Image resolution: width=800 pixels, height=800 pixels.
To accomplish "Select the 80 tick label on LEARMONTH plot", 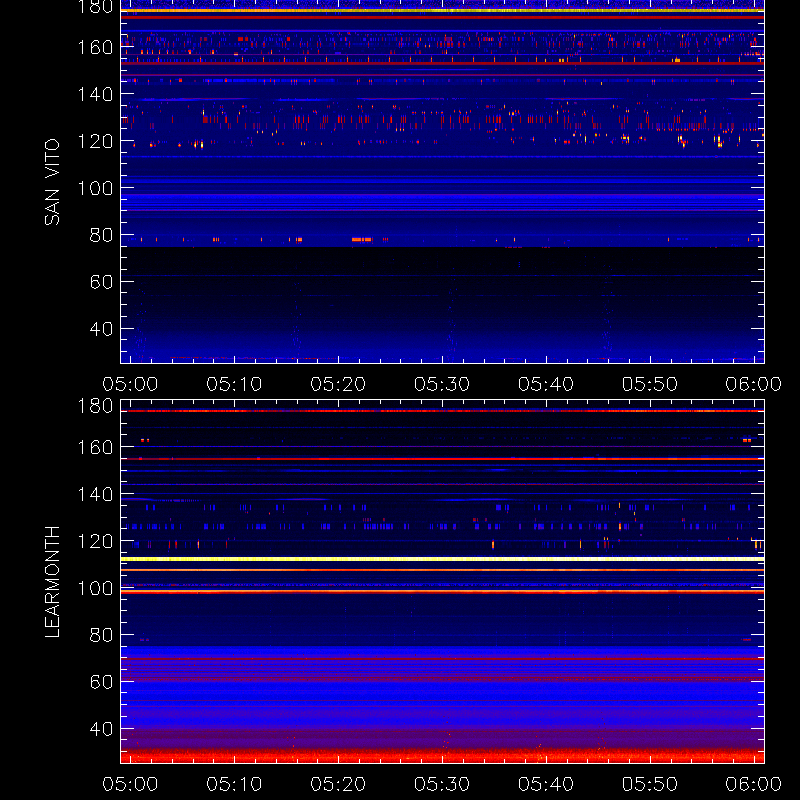I will point(101,635).
